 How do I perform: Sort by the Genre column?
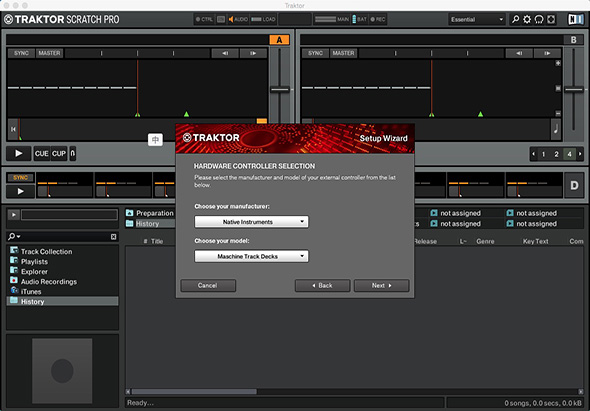pos(485,241)
